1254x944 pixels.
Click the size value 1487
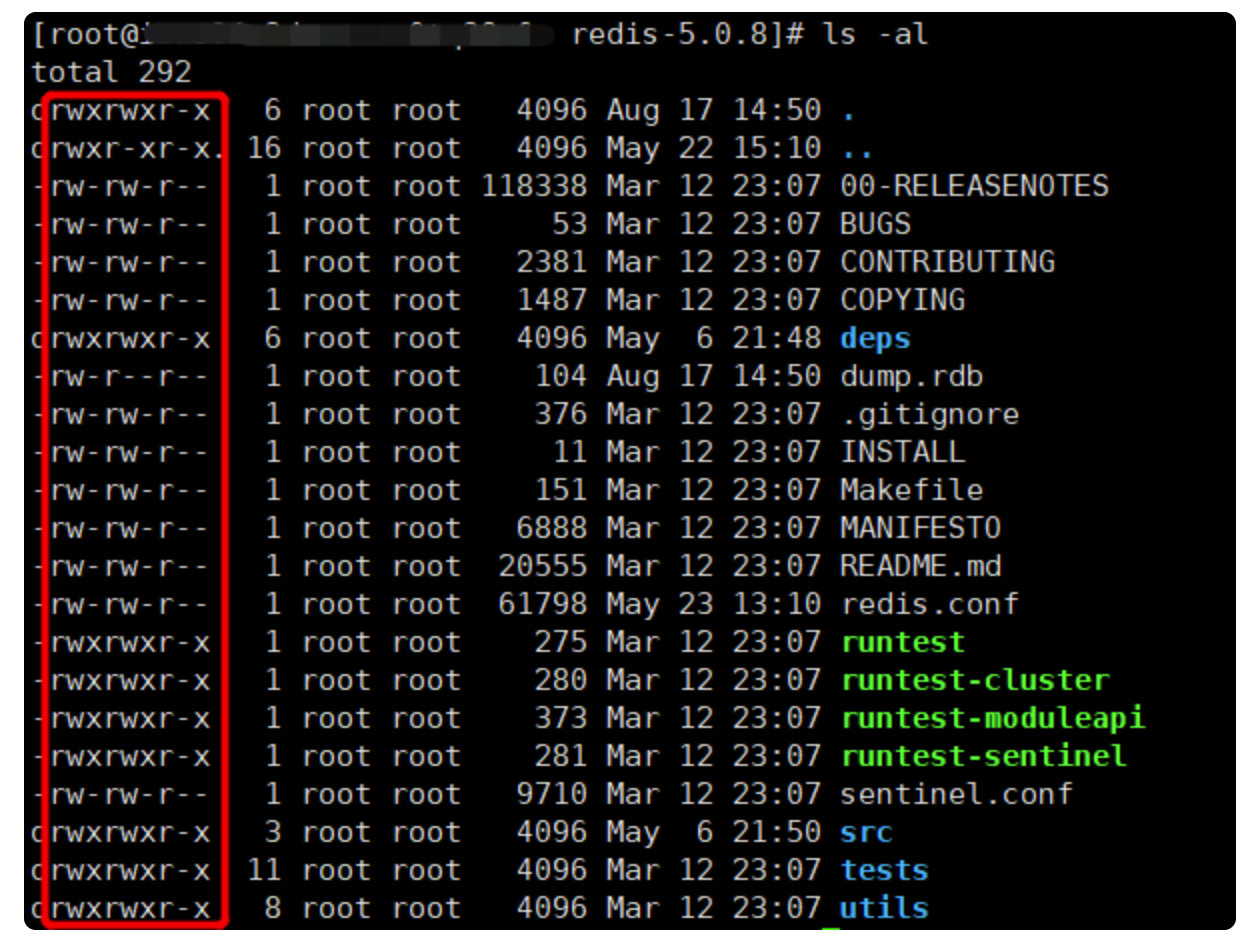point(552,300)
